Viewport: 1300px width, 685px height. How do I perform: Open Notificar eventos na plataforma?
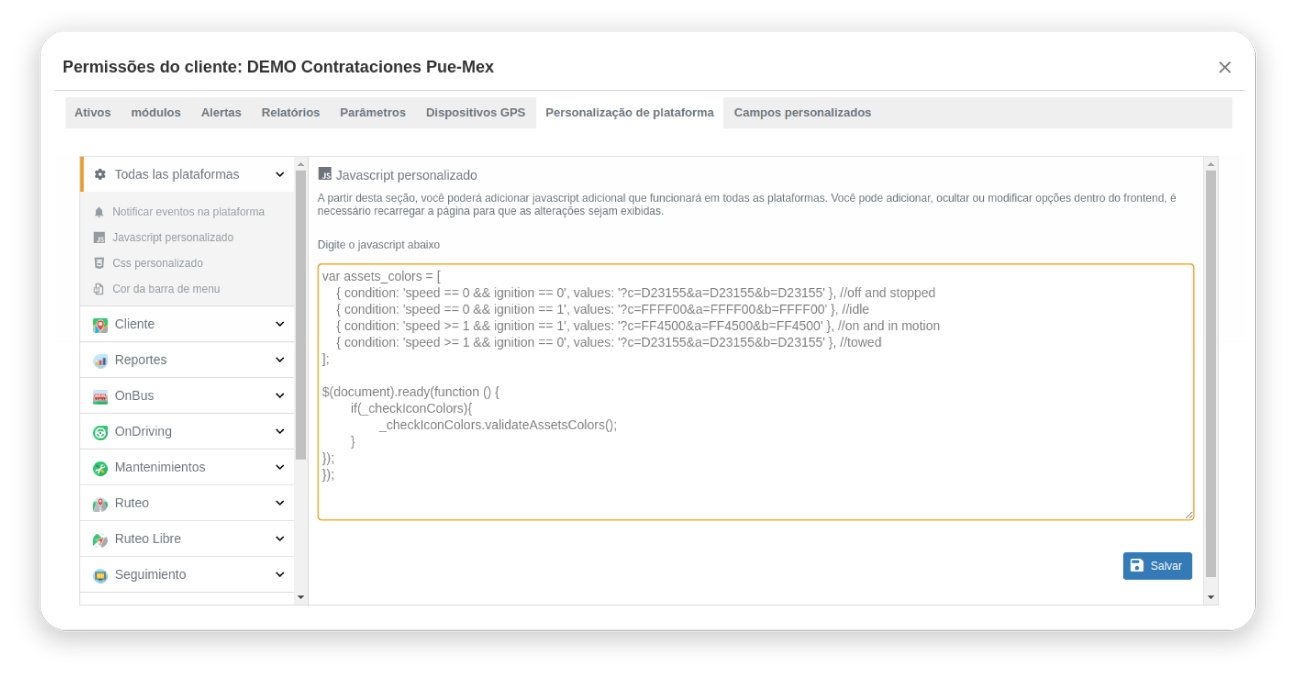tap(188, 212)
